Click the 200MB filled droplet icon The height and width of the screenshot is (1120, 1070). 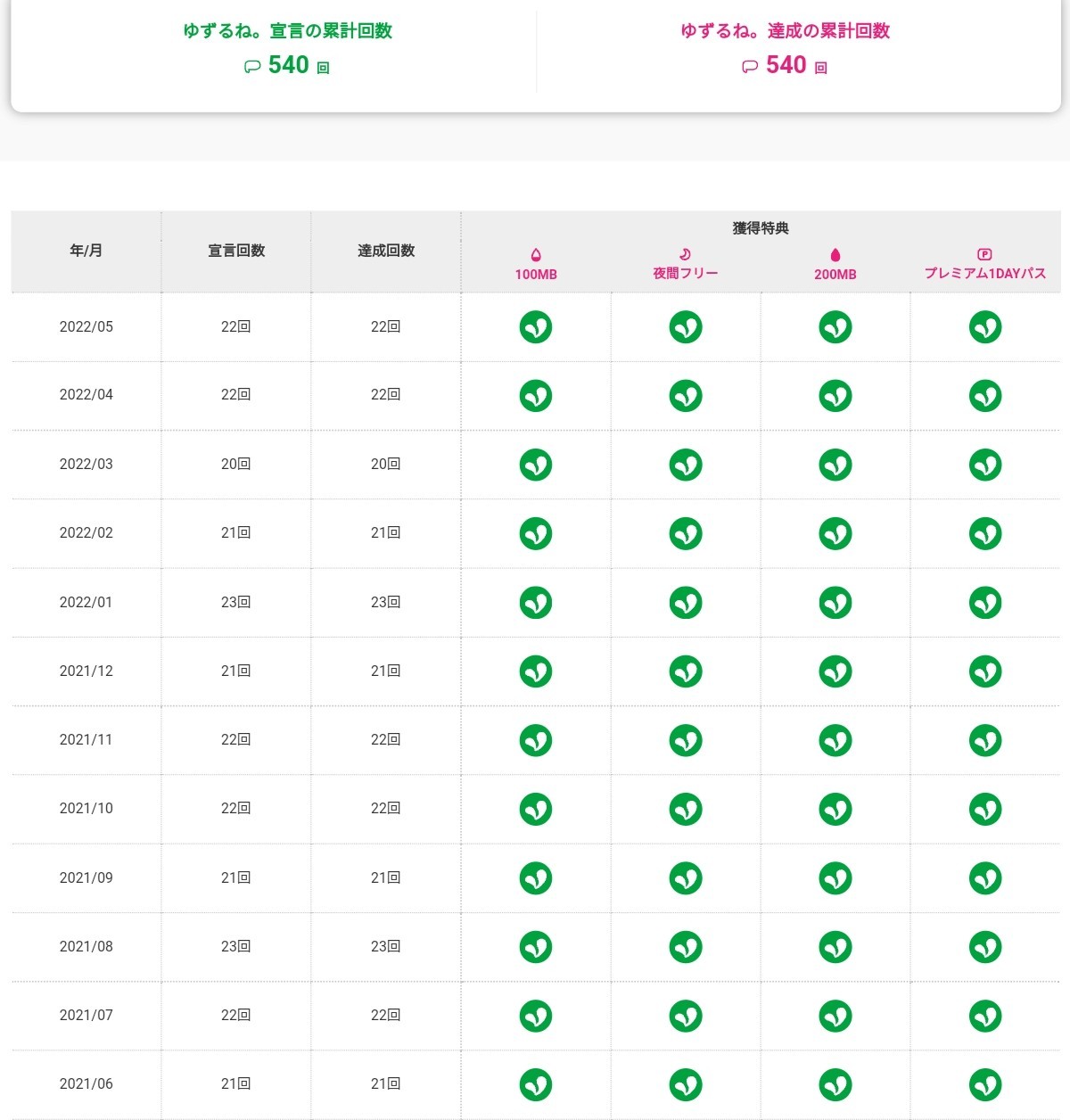point(835,255)
